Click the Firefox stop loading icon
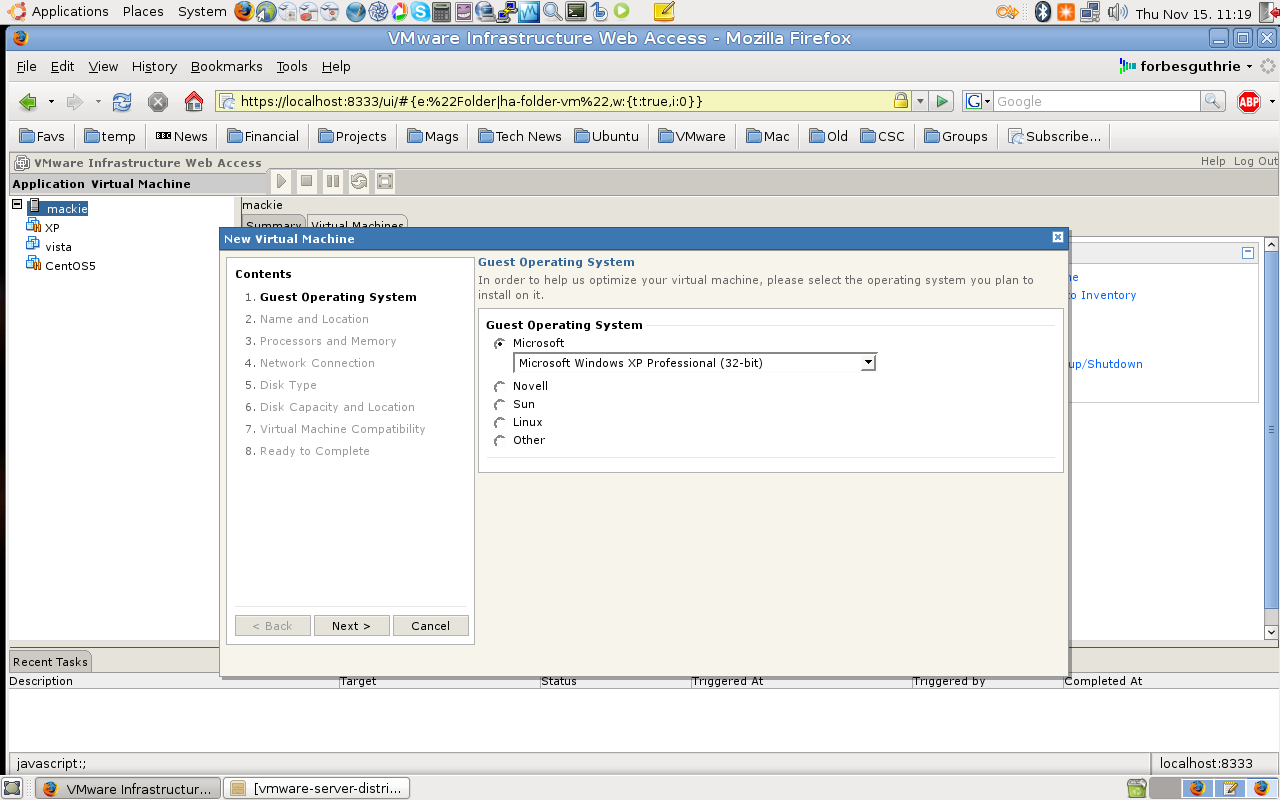This screenshot has width=1280, height=800. pos(157,102)
